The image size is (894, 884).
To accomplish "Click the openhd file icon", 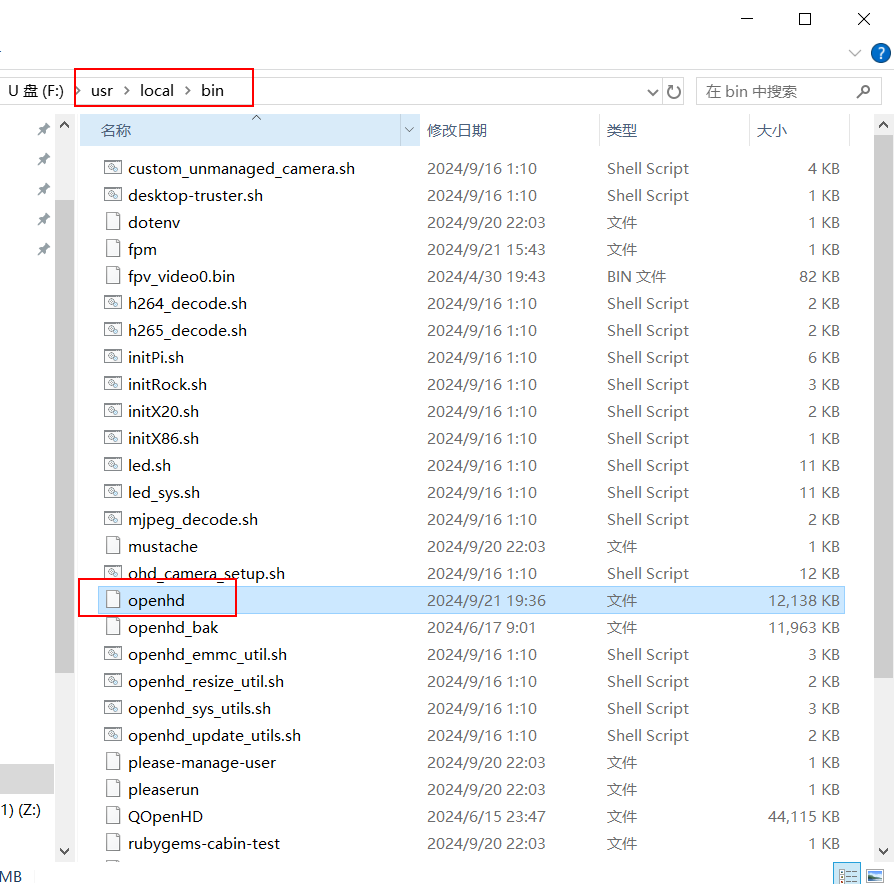I will [113, 600].
